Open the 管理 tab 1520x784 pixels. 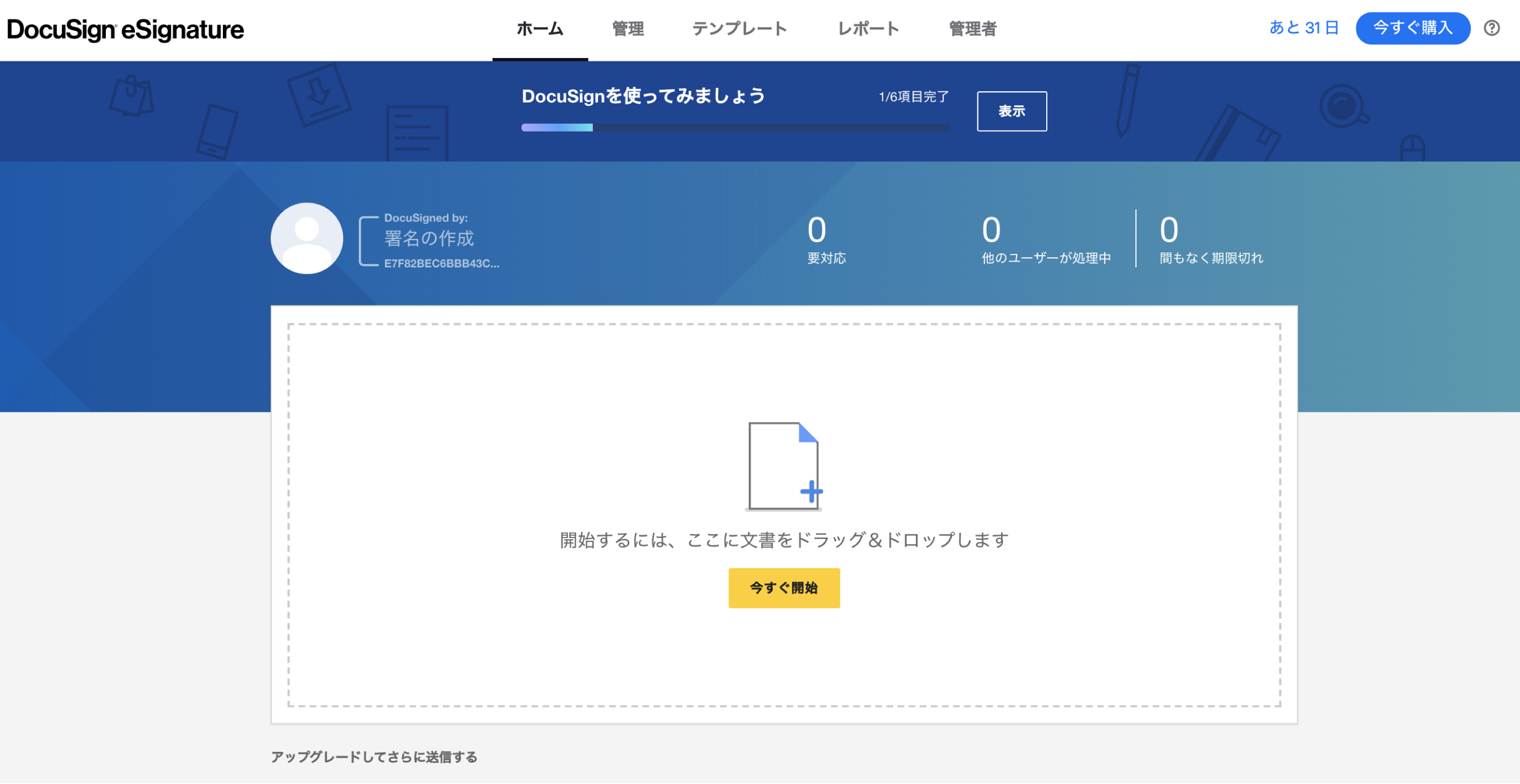pos(628,28)
